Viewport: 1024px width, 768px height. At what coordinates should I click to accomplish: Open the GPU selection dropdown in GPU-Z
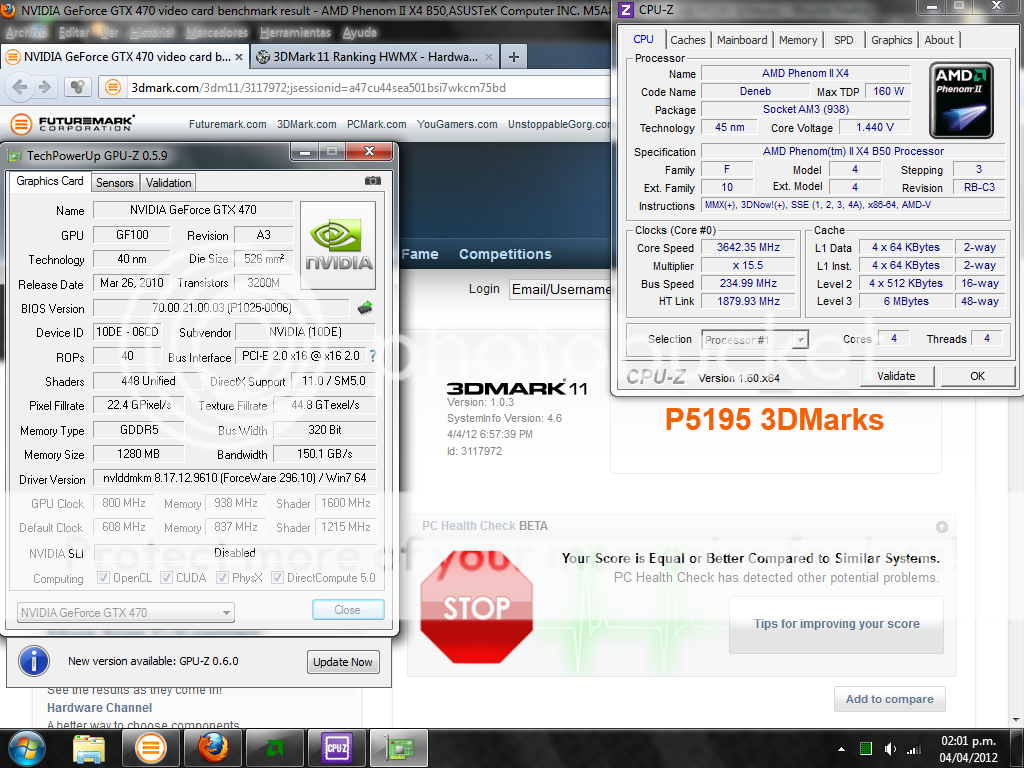click(x=125, y=613)
